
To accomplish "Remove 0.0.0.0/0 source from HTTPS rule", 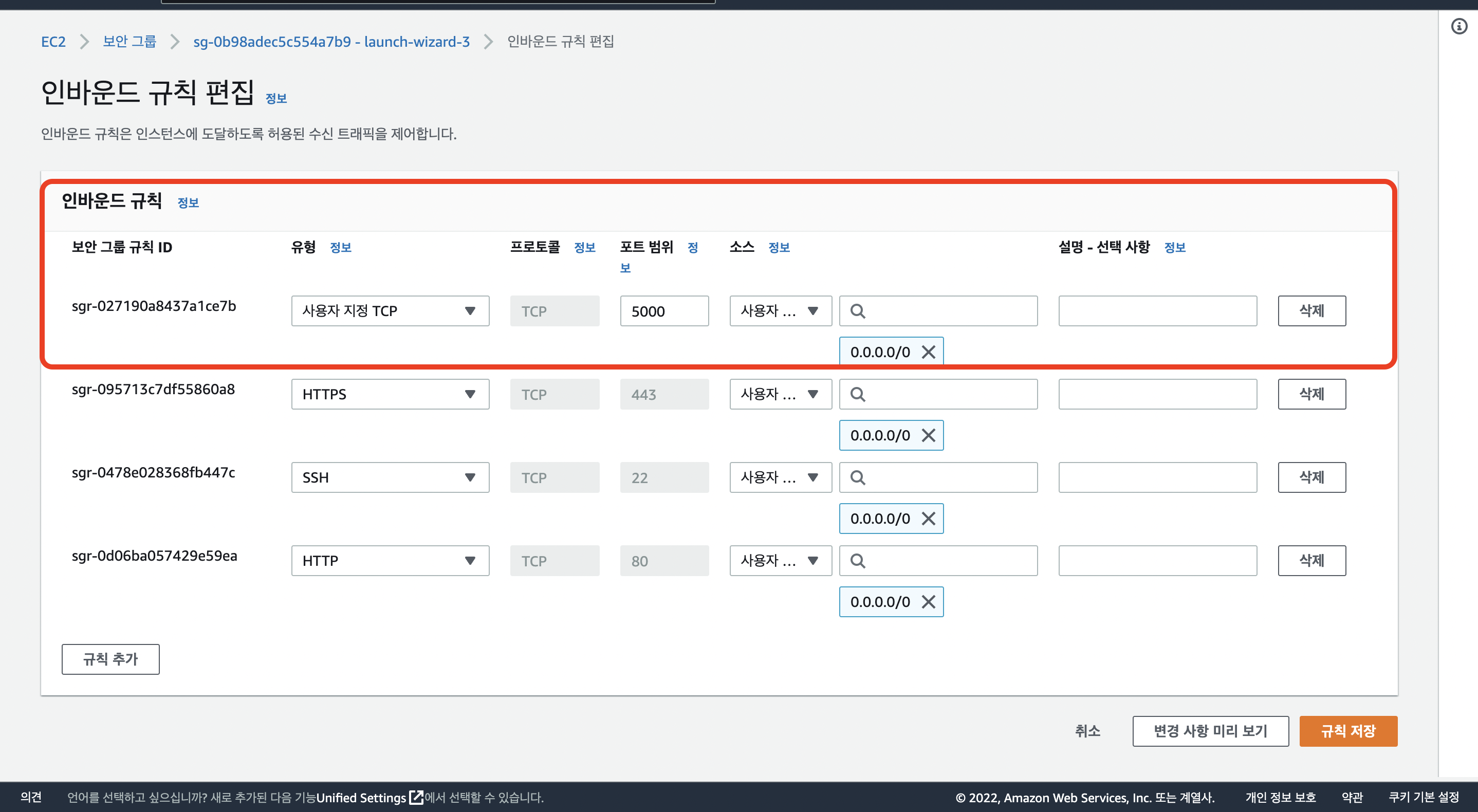I will pyautogui.click(x=928, y=435).
